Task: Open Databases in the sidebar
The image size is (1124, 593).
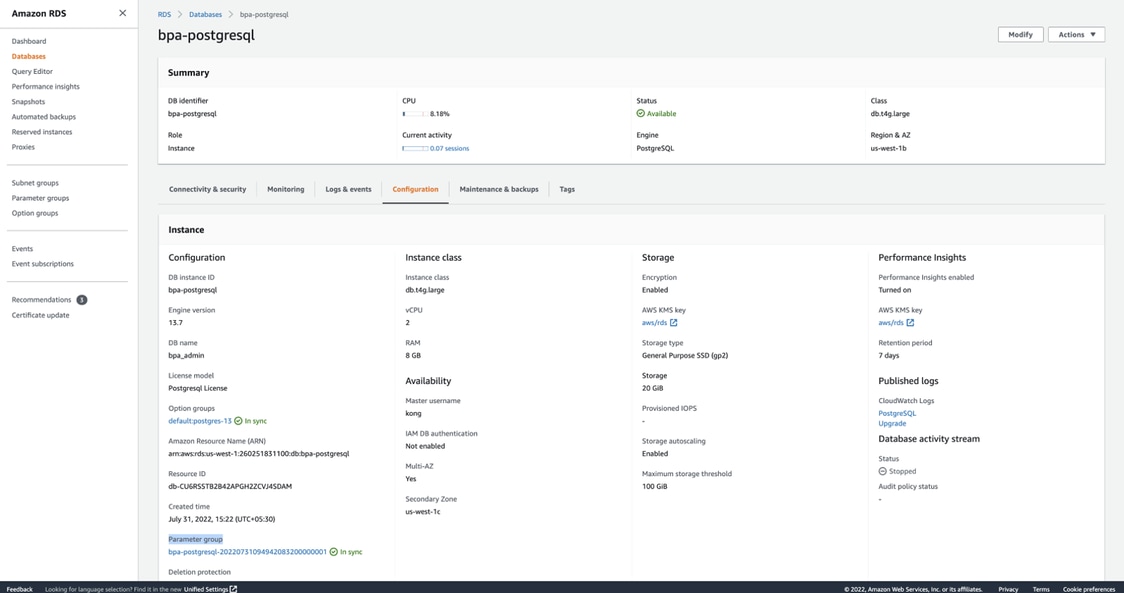Action: pyautogui.click(x=29, y=56)
